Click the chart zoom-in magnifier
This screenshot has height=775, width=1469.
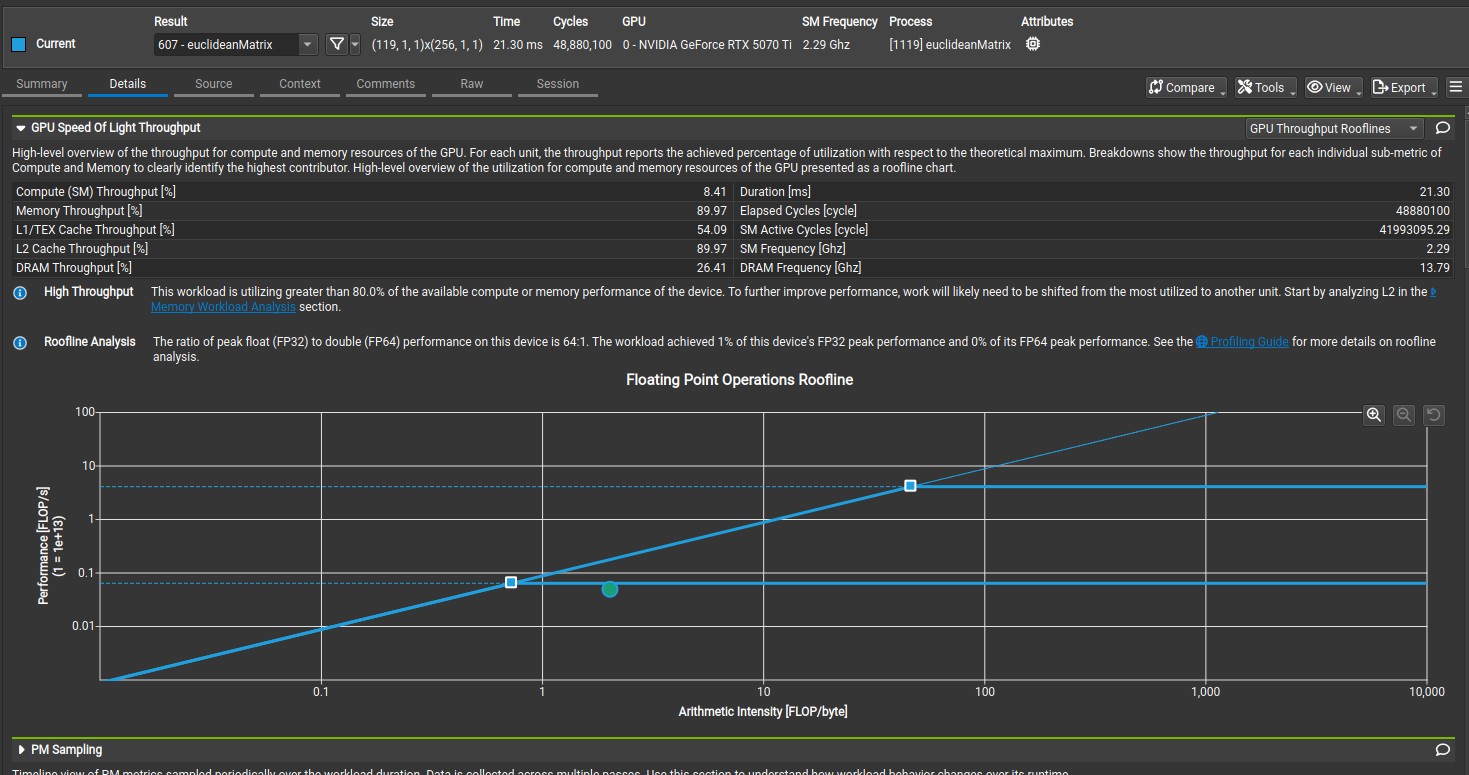(x=1374, y=415)
